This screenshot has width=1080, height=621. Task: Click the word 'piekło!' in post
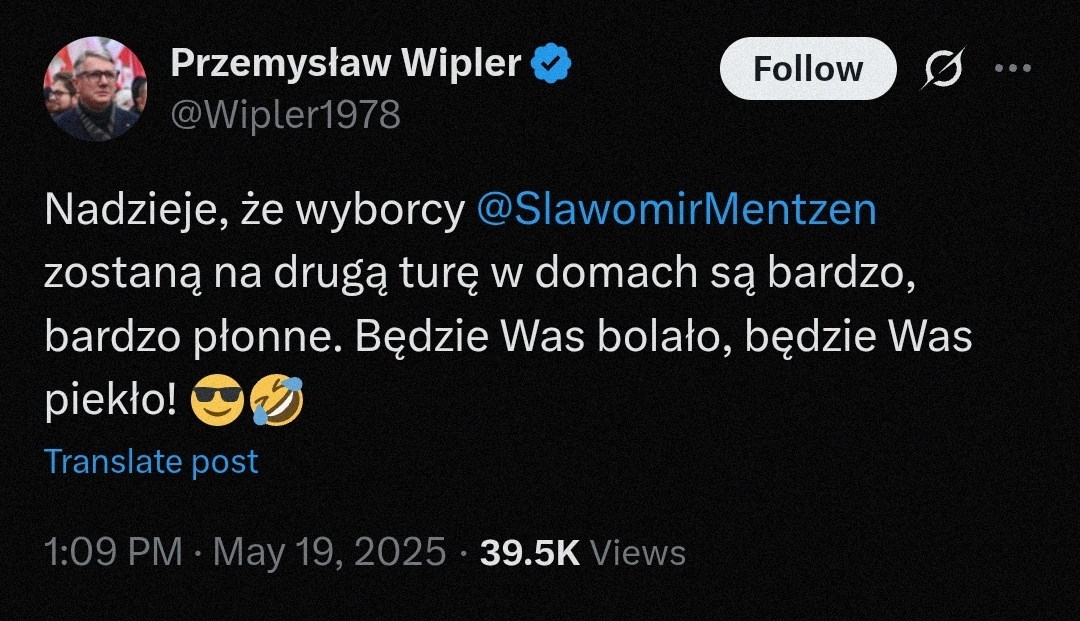(111, 401)
